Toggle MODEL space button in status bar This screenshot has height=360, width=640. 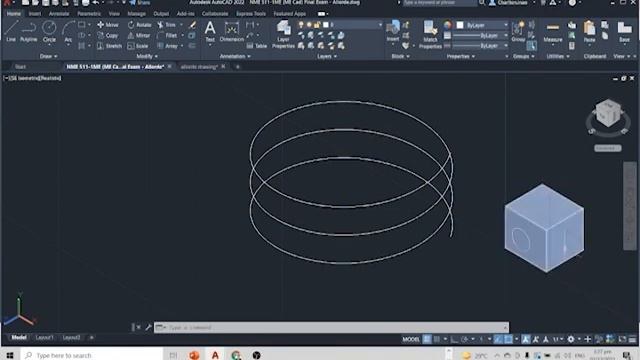coord(411,339)
